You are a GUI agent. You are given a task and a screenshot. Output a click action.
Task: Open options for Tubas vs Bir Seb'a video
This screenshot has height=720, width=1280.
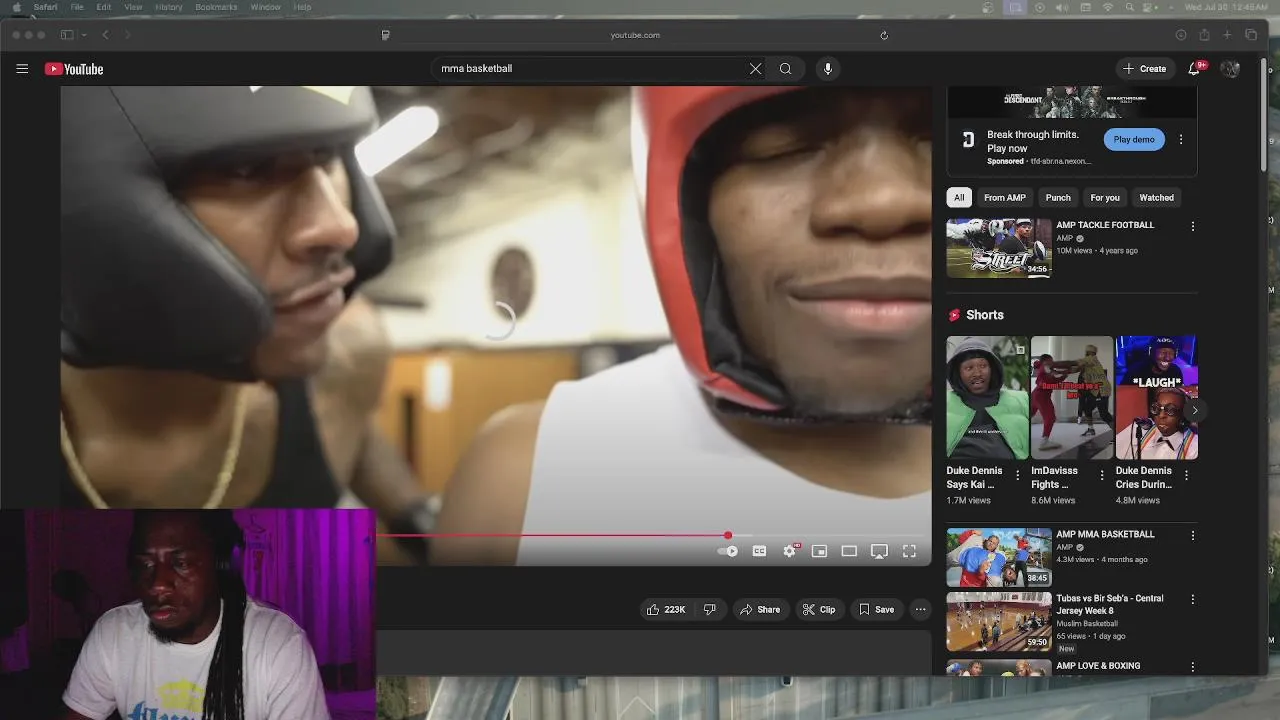1192,599
